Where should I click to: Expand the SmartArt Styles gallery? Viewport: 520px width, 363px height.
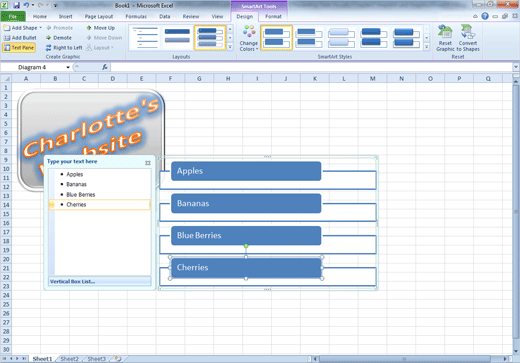click(427, 47)
